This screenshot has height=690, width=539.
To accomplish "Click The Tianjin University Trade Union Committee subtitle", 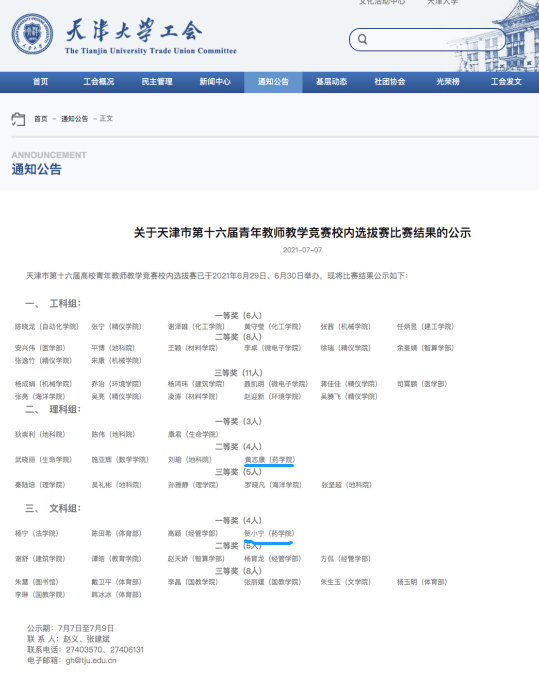I will (x=150, y=51).
